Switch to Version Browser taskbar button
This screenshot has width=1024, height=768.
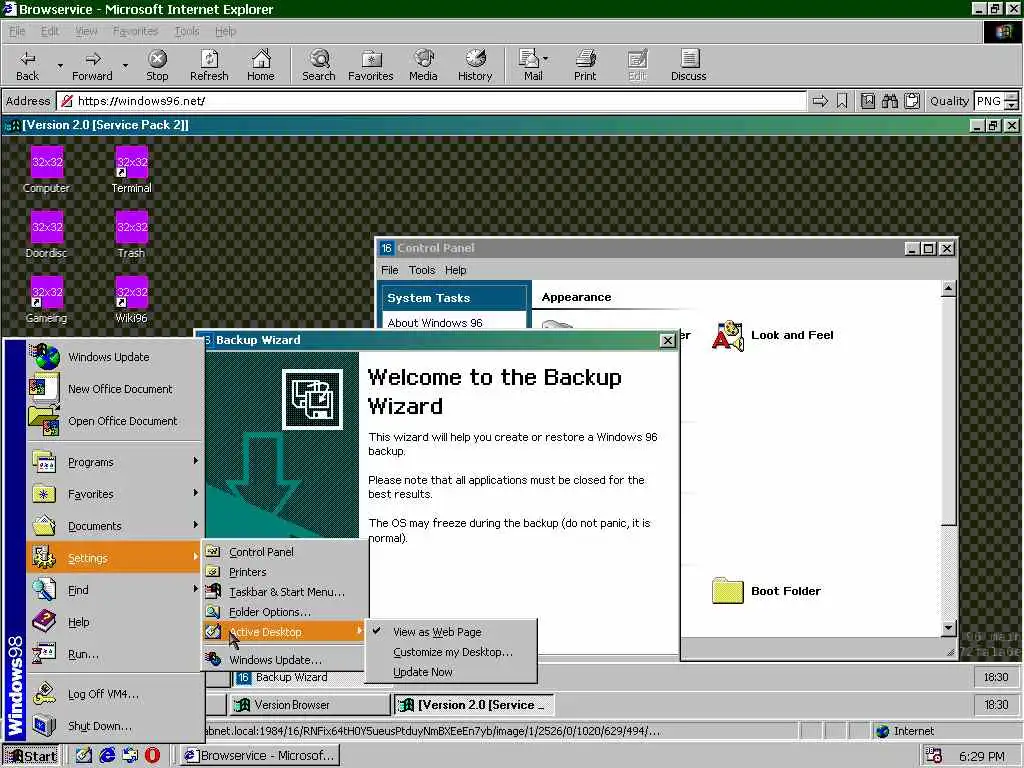tap(310, 705)
